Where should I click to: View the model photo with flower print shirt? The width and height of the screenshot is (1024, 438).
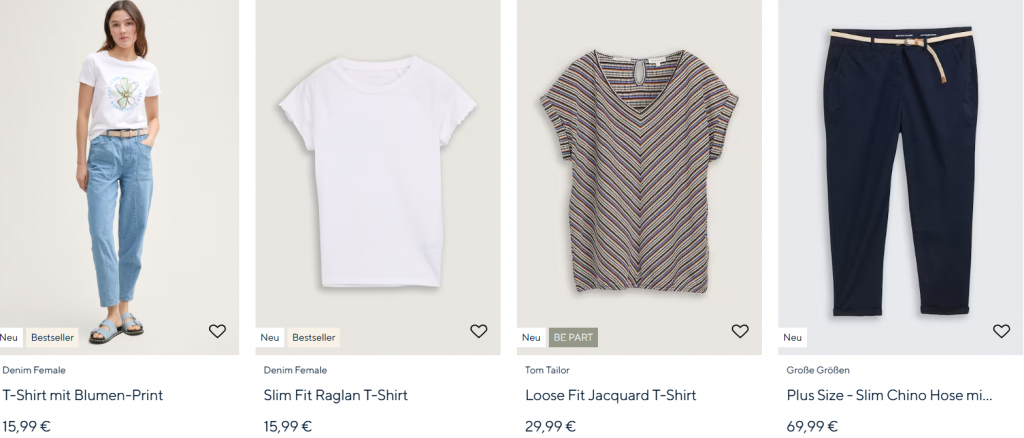pos(119,170)
